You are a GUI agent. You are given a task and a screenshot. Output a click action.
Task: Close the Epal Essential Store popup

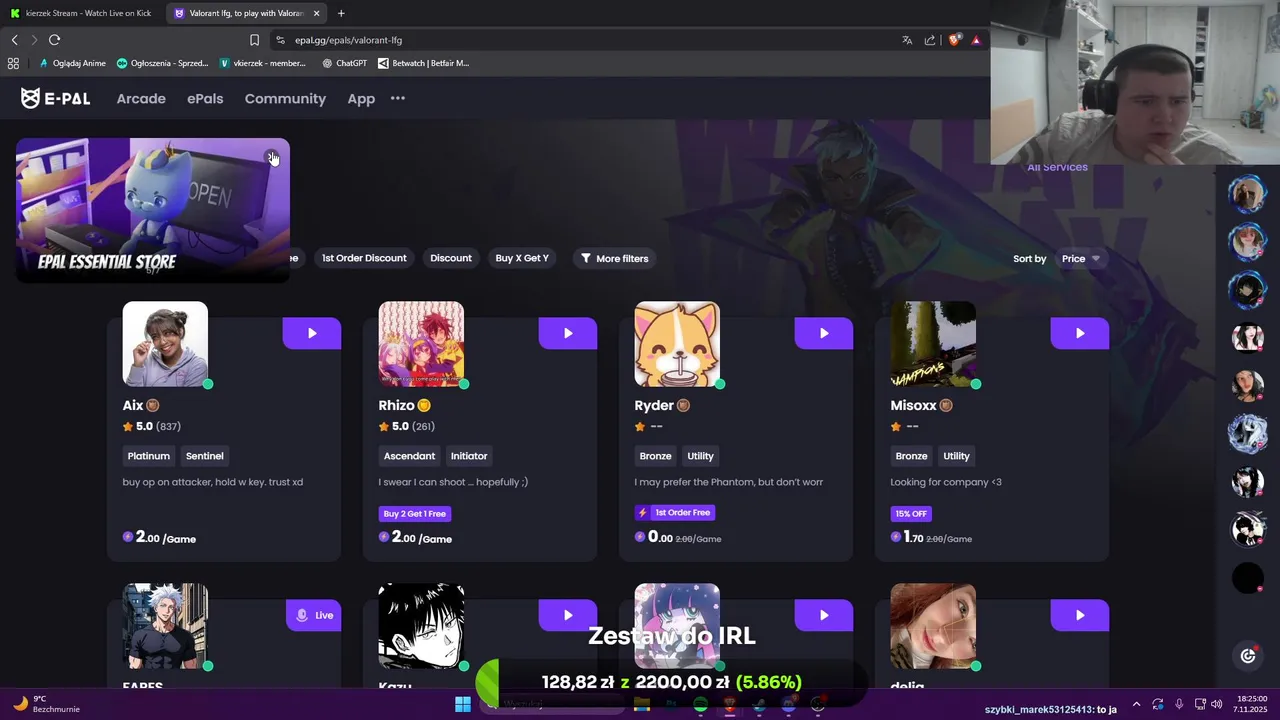click(x=272, y=156)
